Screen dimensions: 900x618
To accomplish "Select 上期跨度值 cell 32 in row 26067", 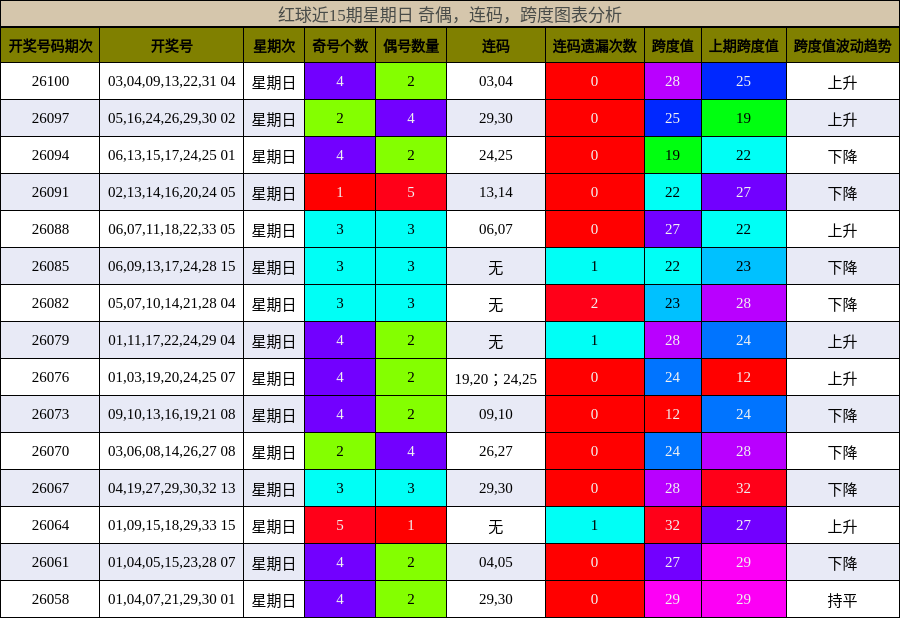I will pos(744,488).
